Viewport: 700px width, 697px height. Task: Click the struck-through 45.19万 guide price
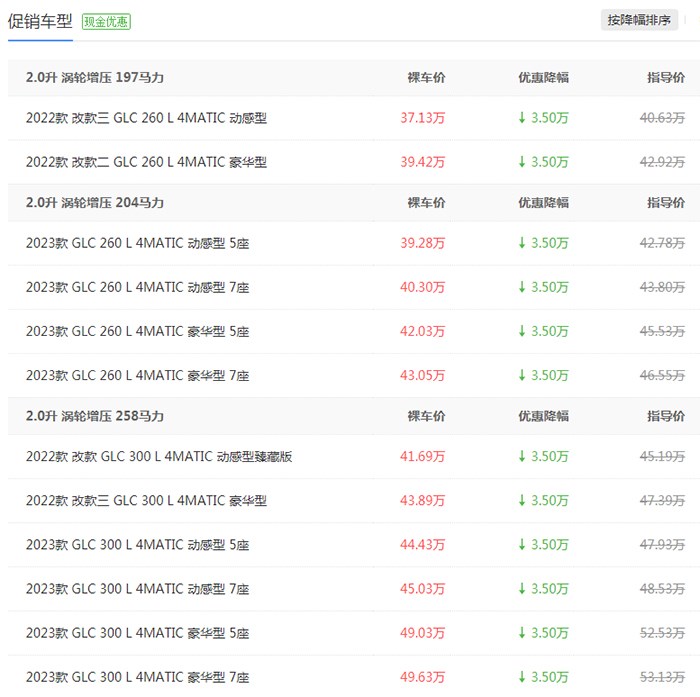coord(662,457)
